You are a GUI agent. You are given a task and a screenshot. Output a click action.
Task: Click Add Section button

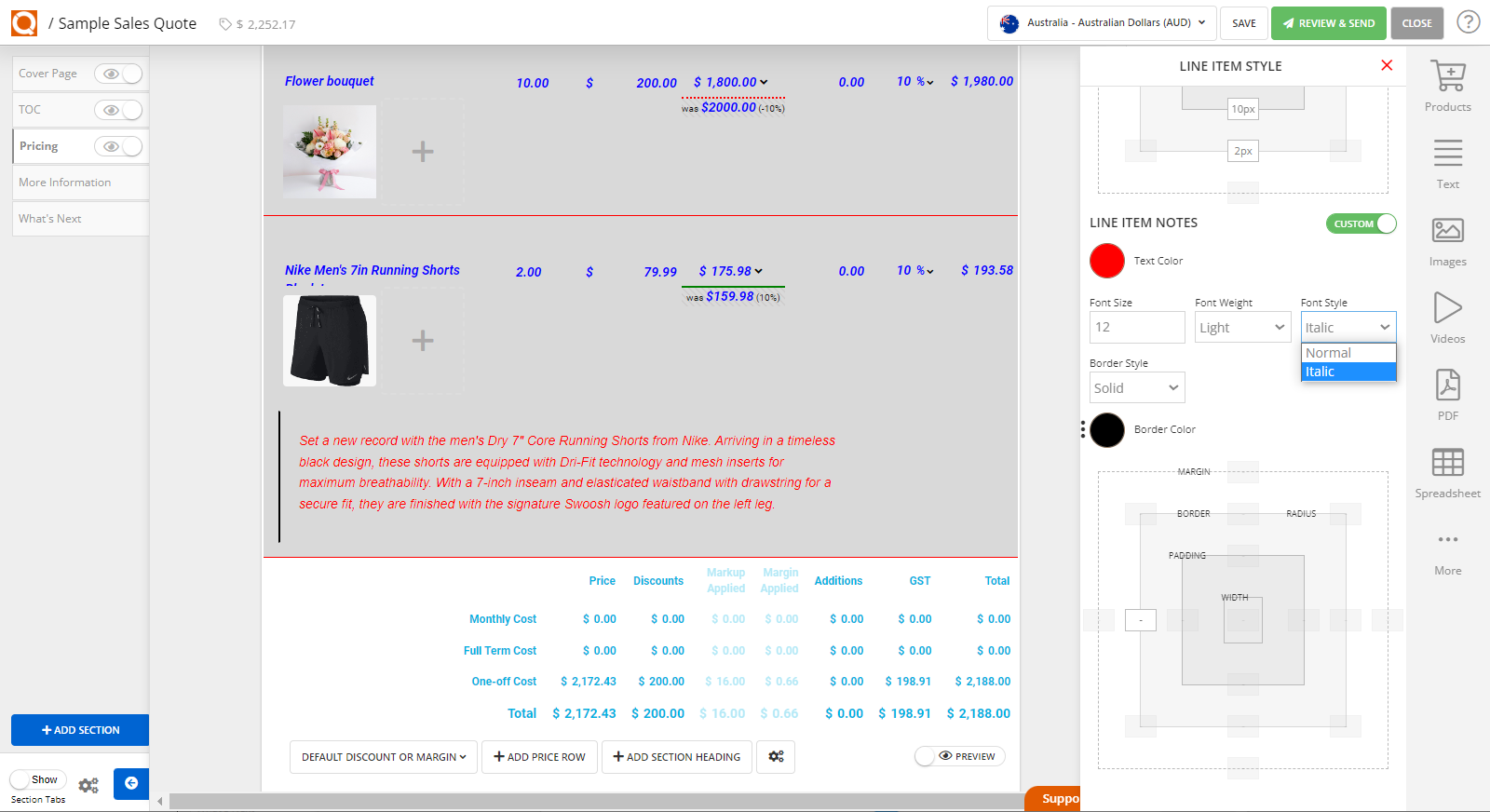[80, 730]
